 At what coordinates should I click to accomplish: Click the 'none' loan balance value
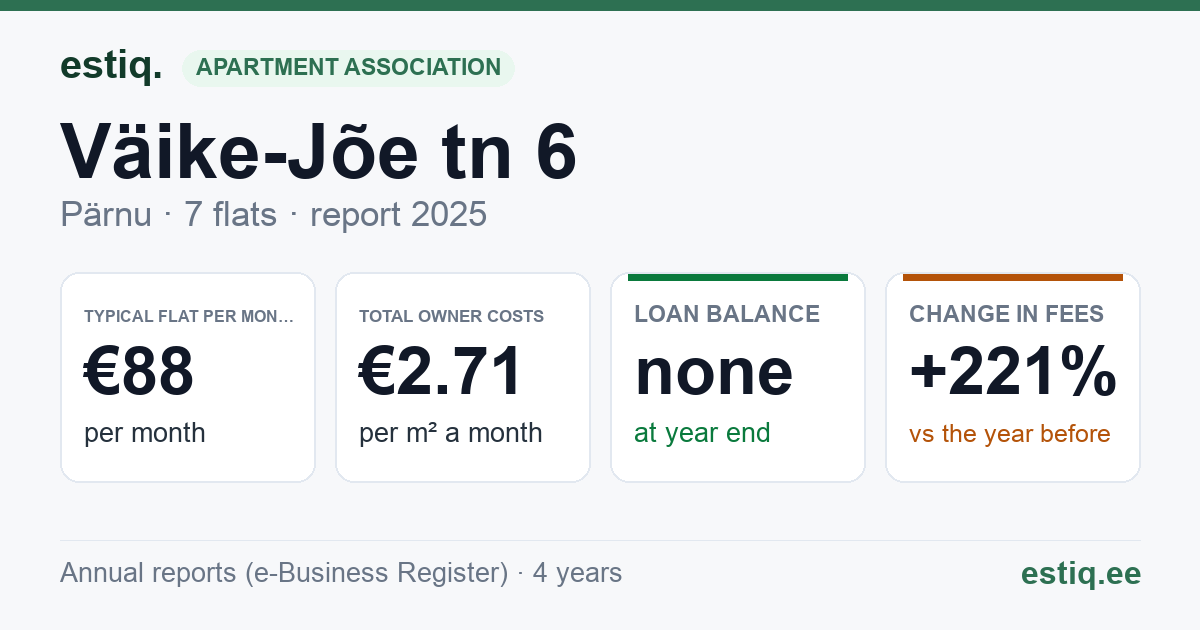(714, 371)
